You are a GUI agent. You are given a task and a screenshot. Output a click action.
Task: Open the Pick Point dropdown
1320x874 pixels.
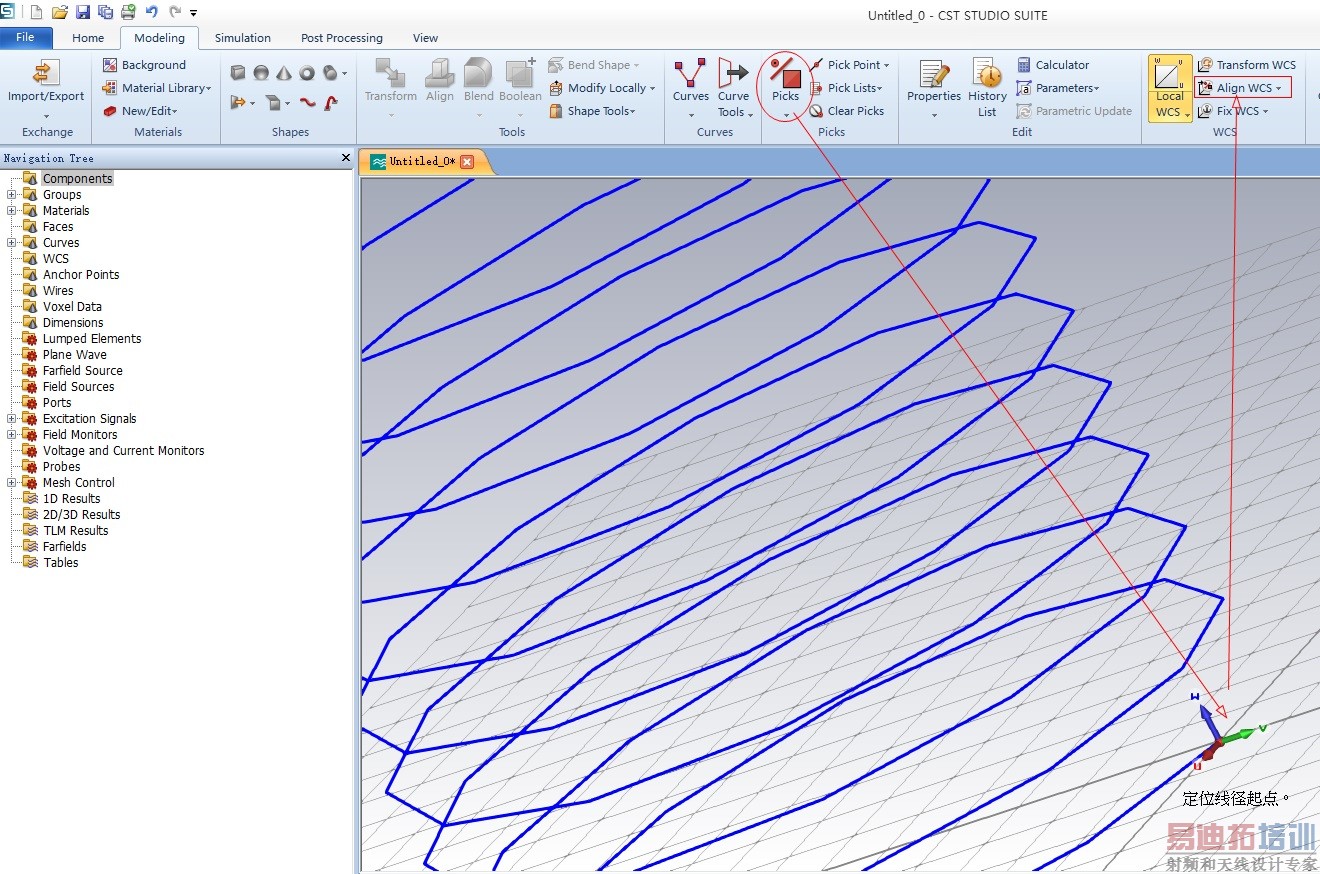coord(850,65)
